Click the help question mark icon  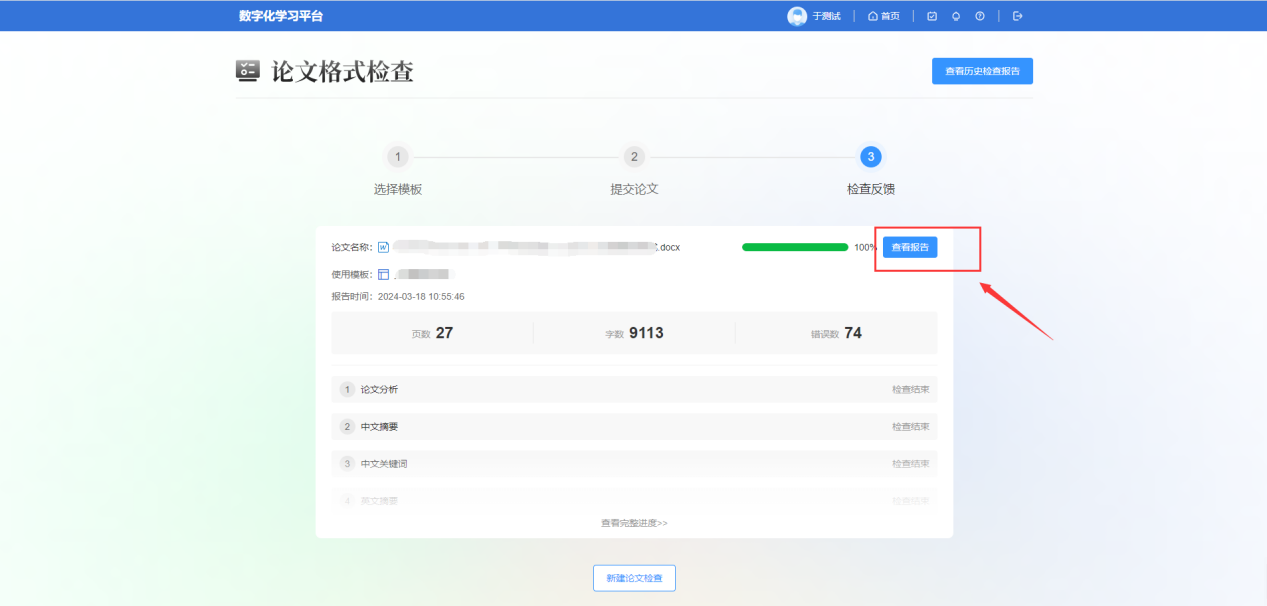980,16
